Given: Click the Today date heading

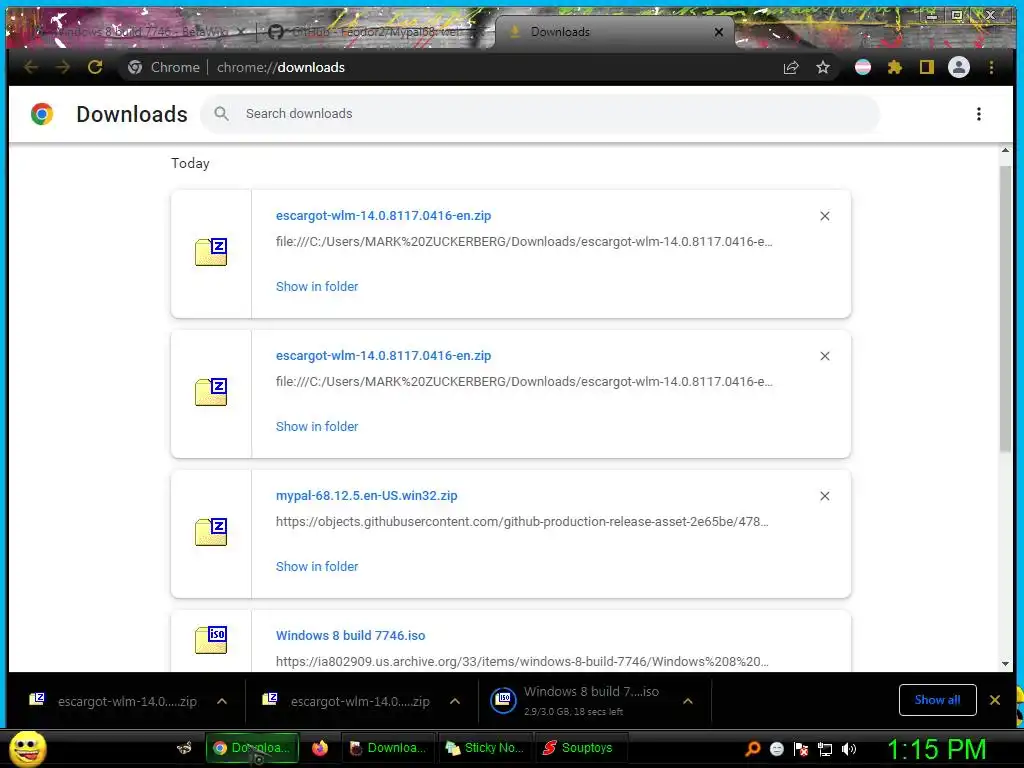Looking at the screenshot, I should (190, 163).
